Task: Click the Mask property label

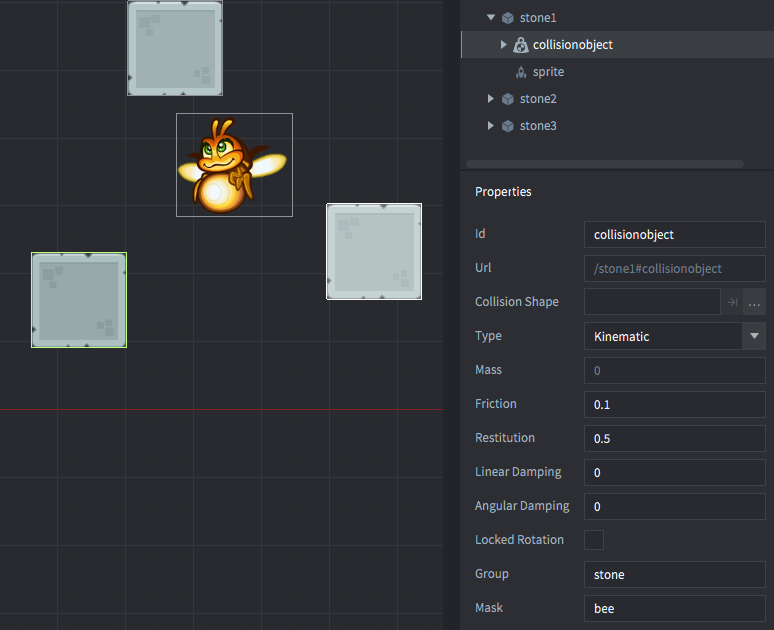Action: tap(489, 608)
